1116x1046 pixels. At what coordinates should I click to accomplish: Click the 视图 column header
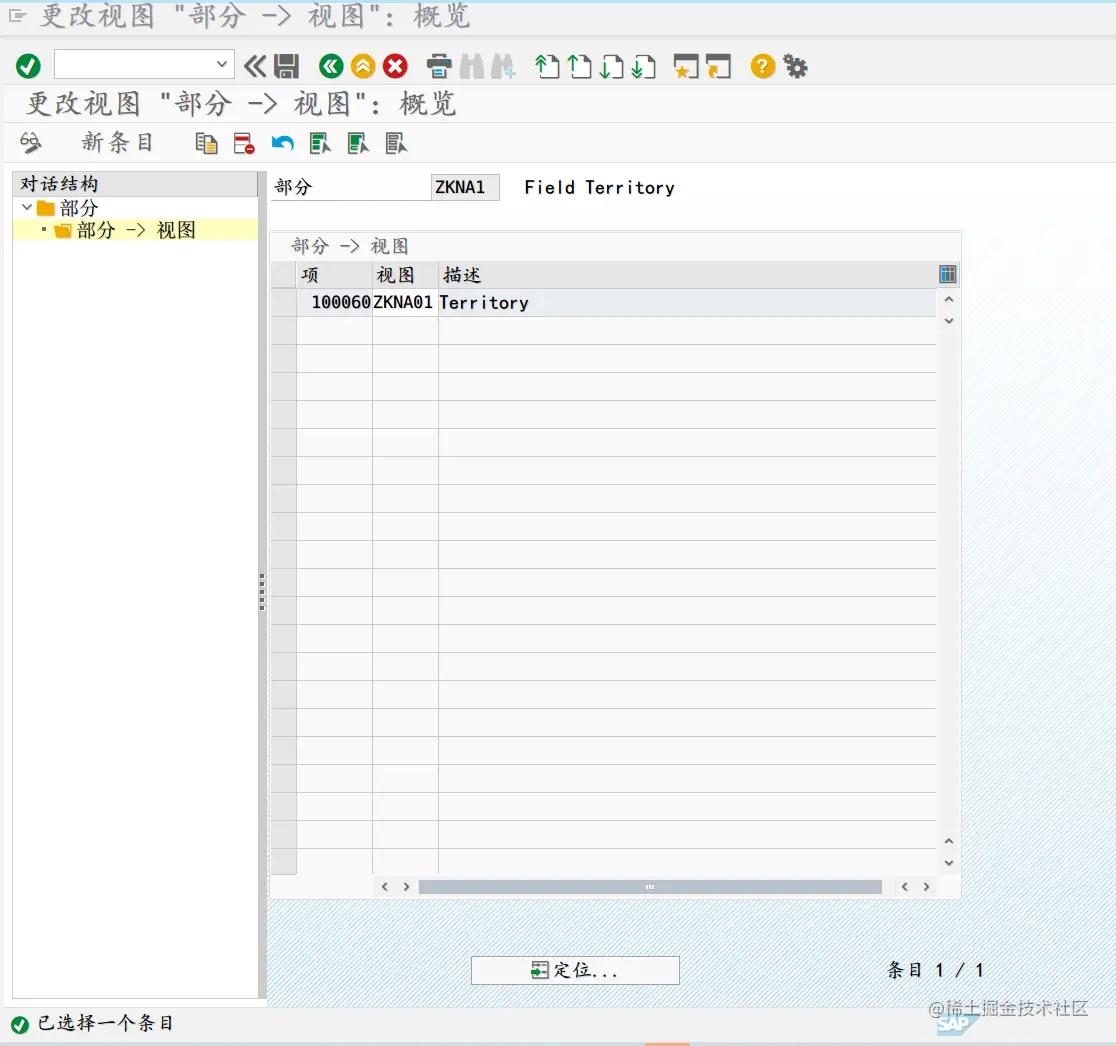point(405,275)
